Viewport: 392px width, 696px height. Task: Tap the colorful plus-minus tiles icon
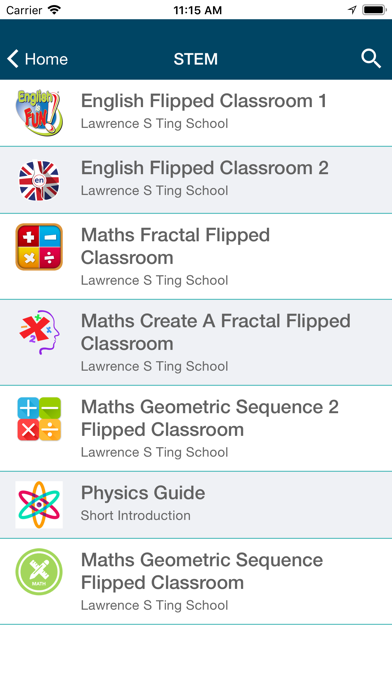click(39, 419)
